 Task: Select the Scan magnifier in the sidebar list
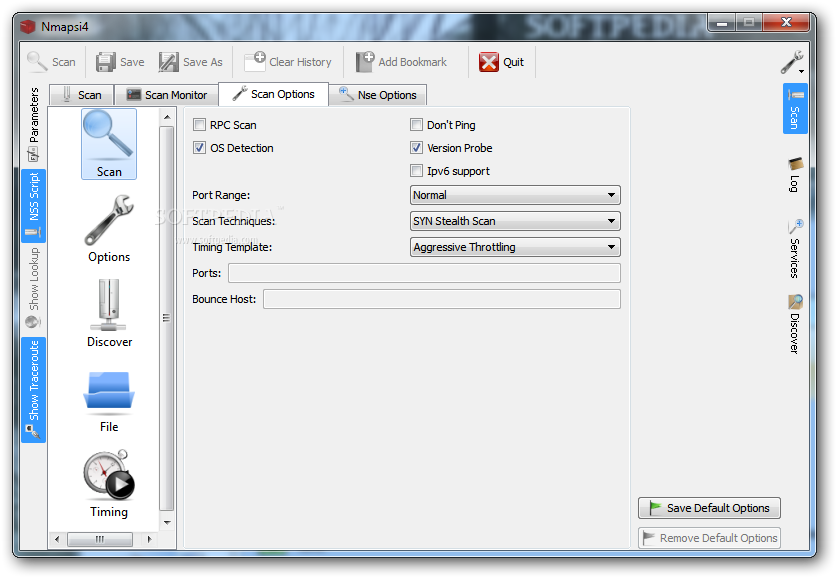click(109, 144)
